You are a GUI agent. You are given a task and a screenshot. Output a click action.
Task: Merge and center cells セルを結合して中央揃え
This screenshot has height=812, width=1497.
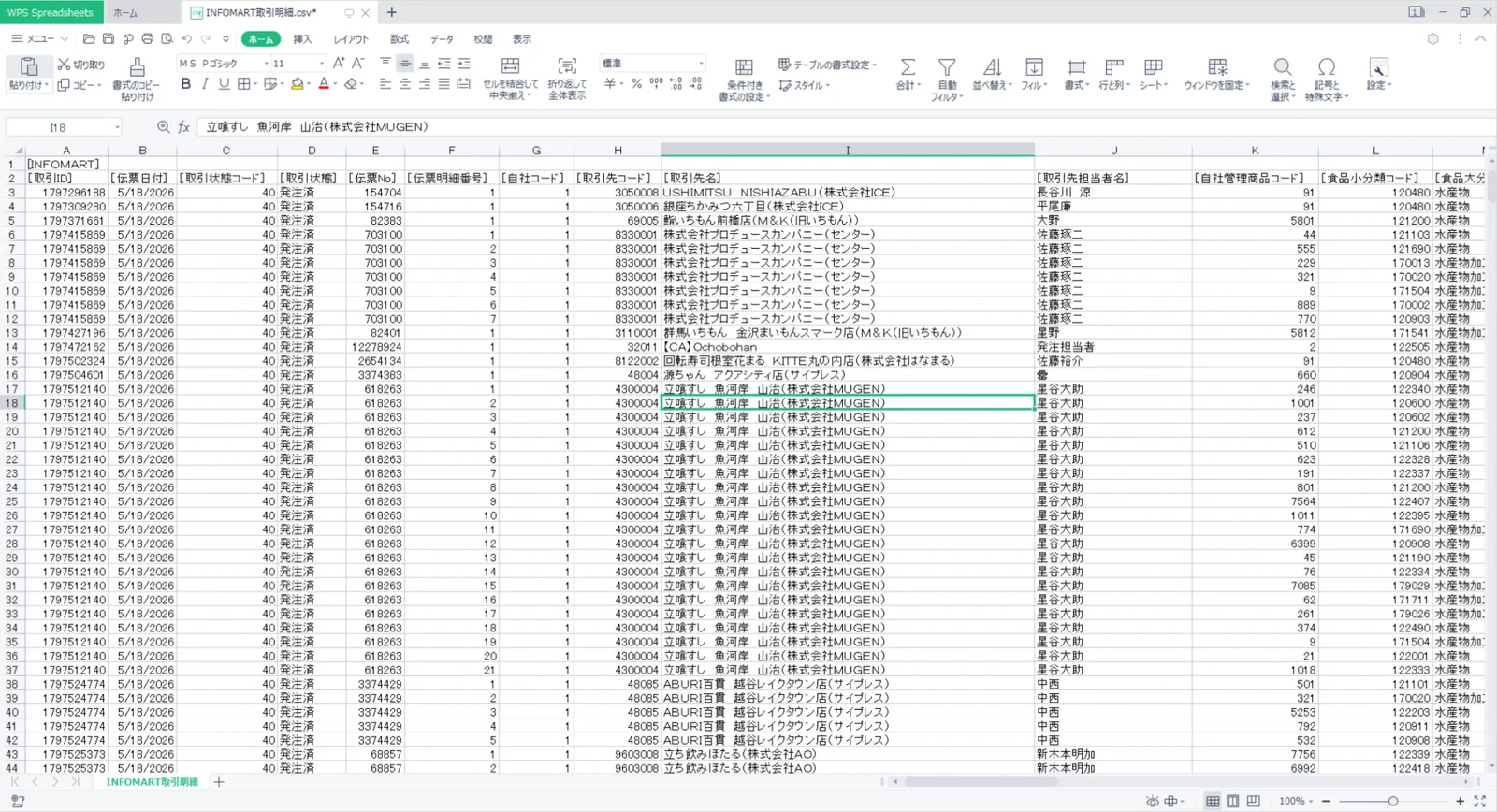[x=510, y=79]
